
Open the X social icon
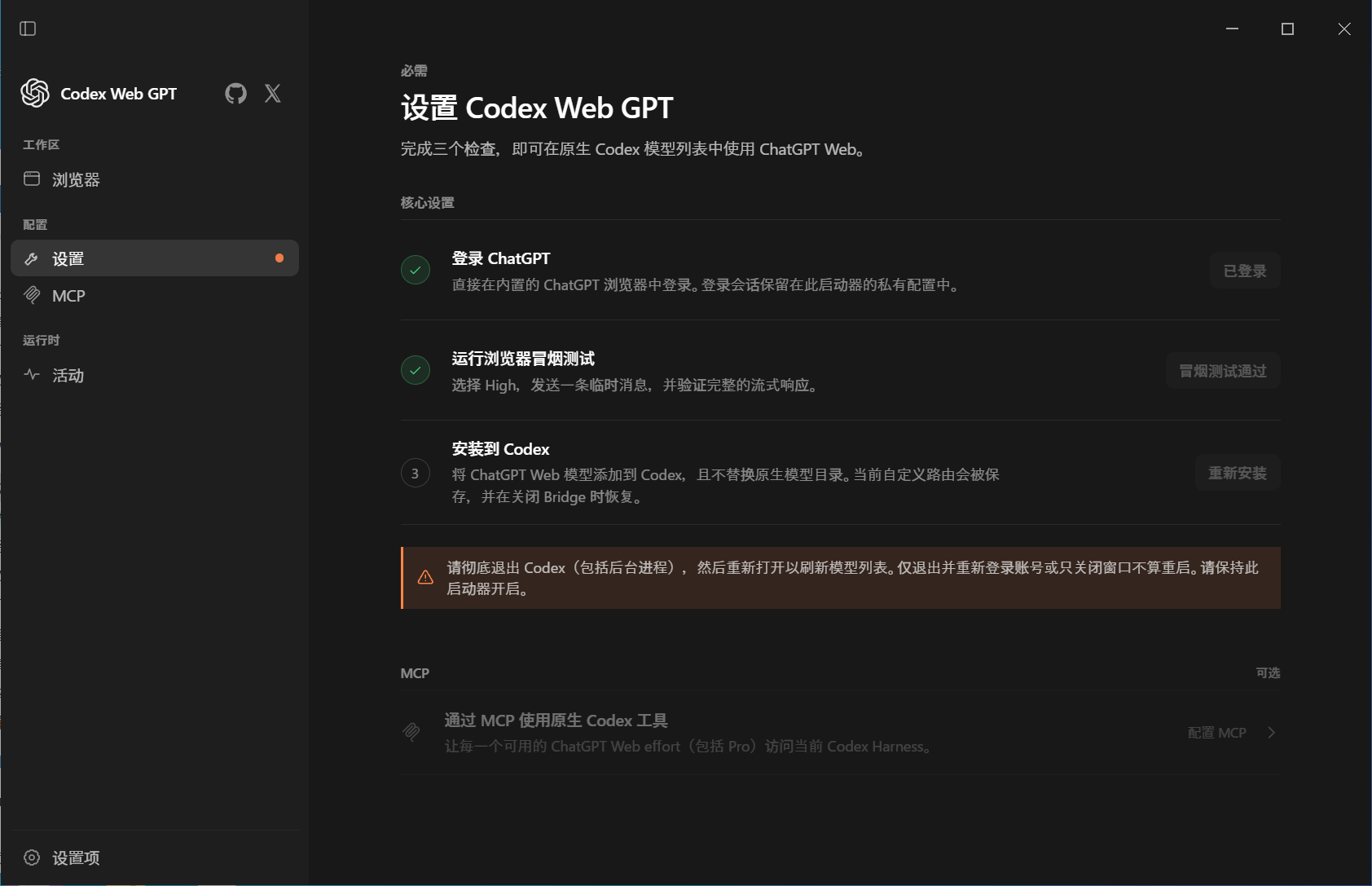273,94
